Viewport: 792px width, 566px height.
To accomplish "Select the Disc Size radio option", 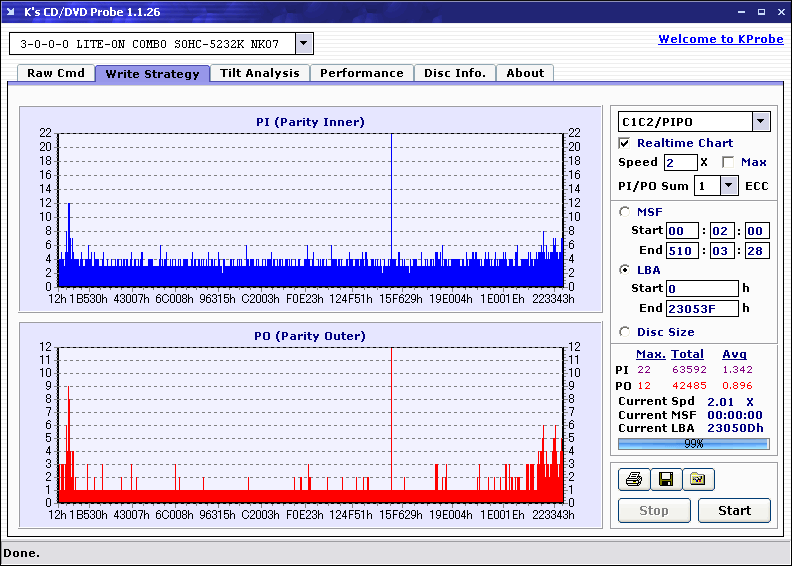I will click(x=625, y=332).
